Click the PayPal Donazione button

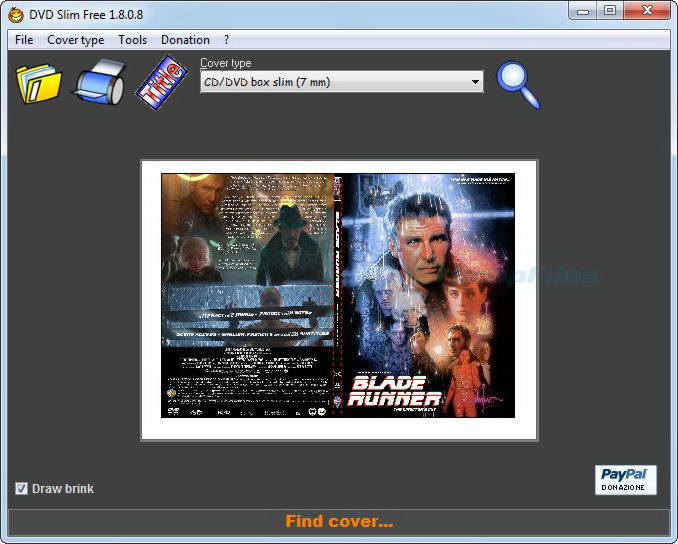pos(626,480)
